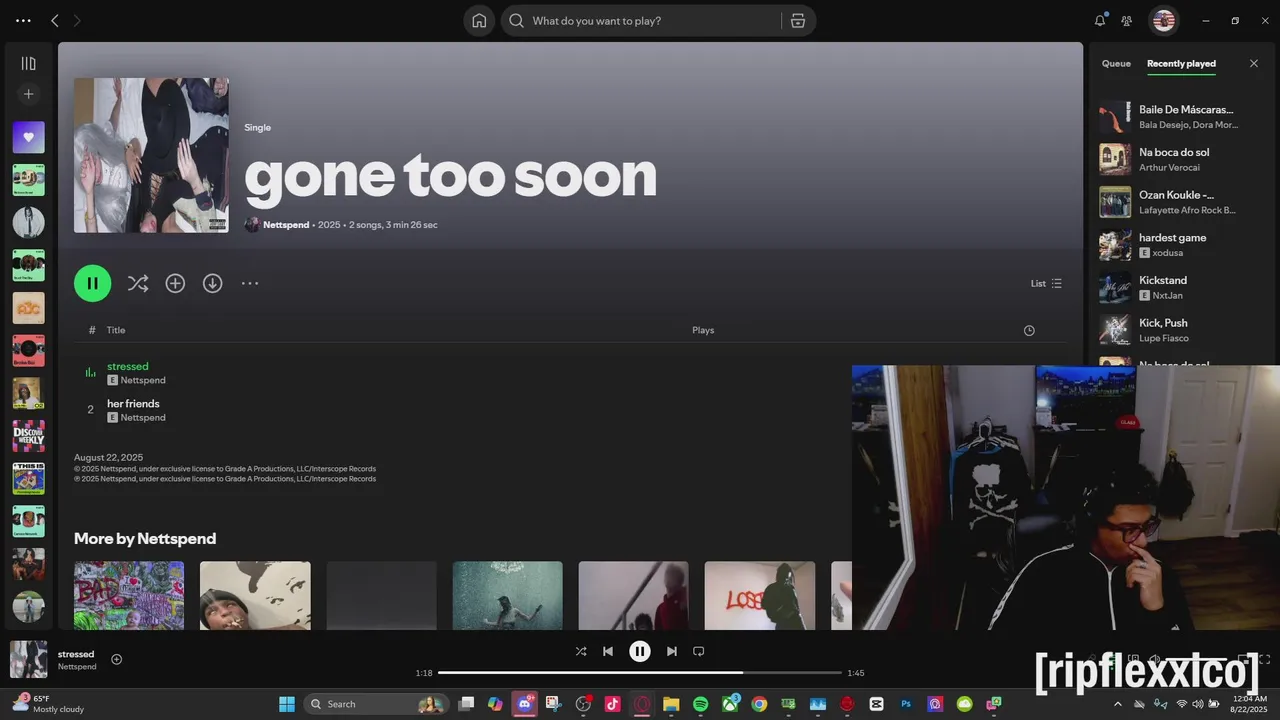Open Nettspend artist link in album header
1280x720 pixels.
point(286,225)
